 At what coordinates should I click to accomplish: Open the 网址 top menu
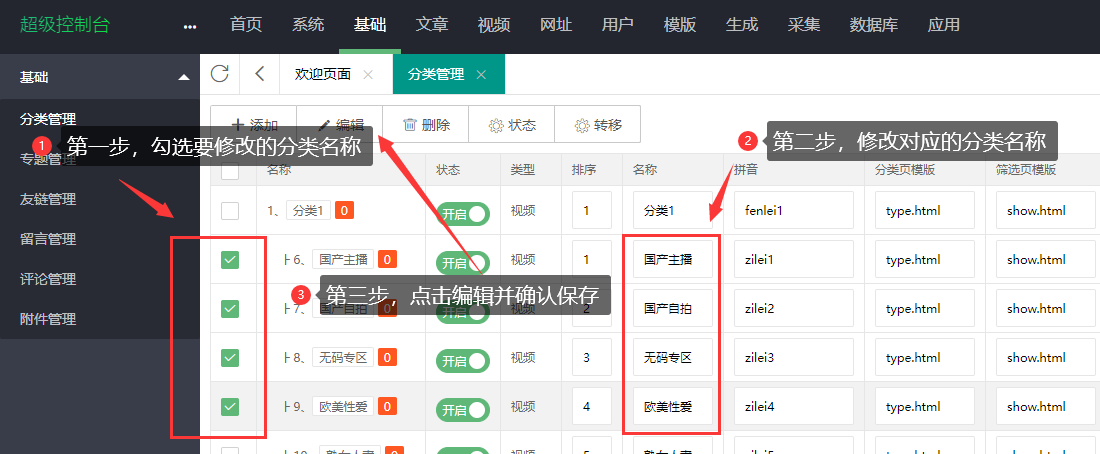[556, 25]
